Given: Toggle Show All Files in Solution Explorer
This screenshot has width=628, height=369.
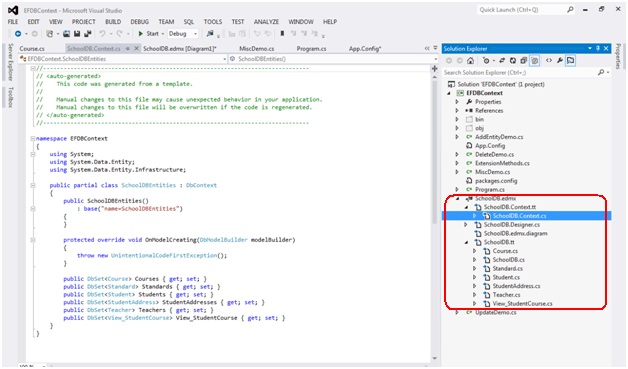Looking at the screenshot, I should 535,60.
